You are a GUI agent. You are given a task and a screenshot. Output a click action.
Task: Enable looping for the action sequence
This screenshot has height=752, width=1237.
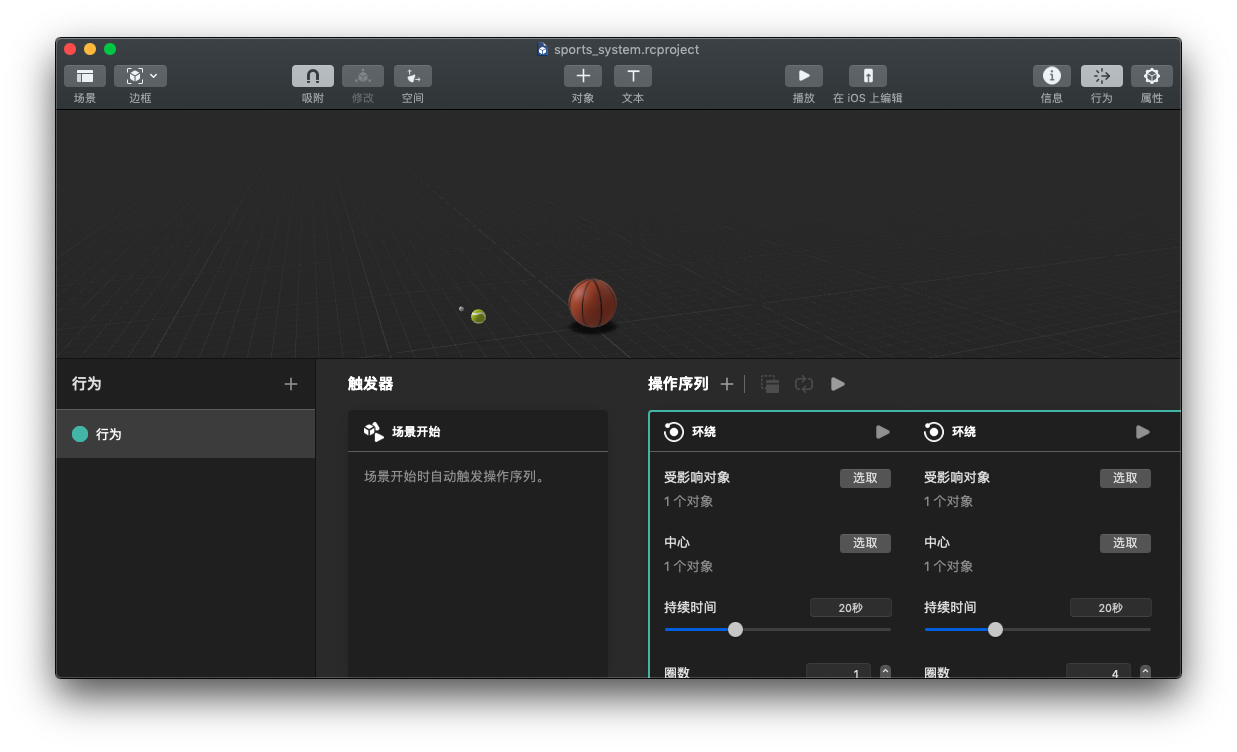click(804, 383)
